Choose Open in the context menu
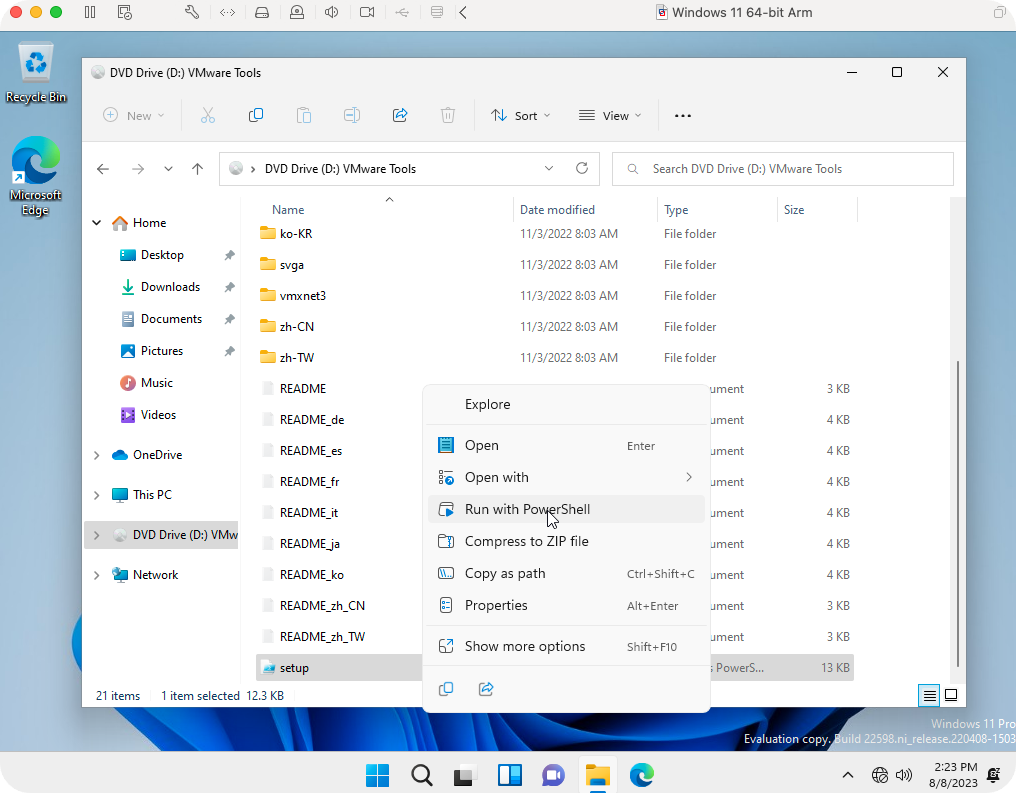 (x=566, y=445)
